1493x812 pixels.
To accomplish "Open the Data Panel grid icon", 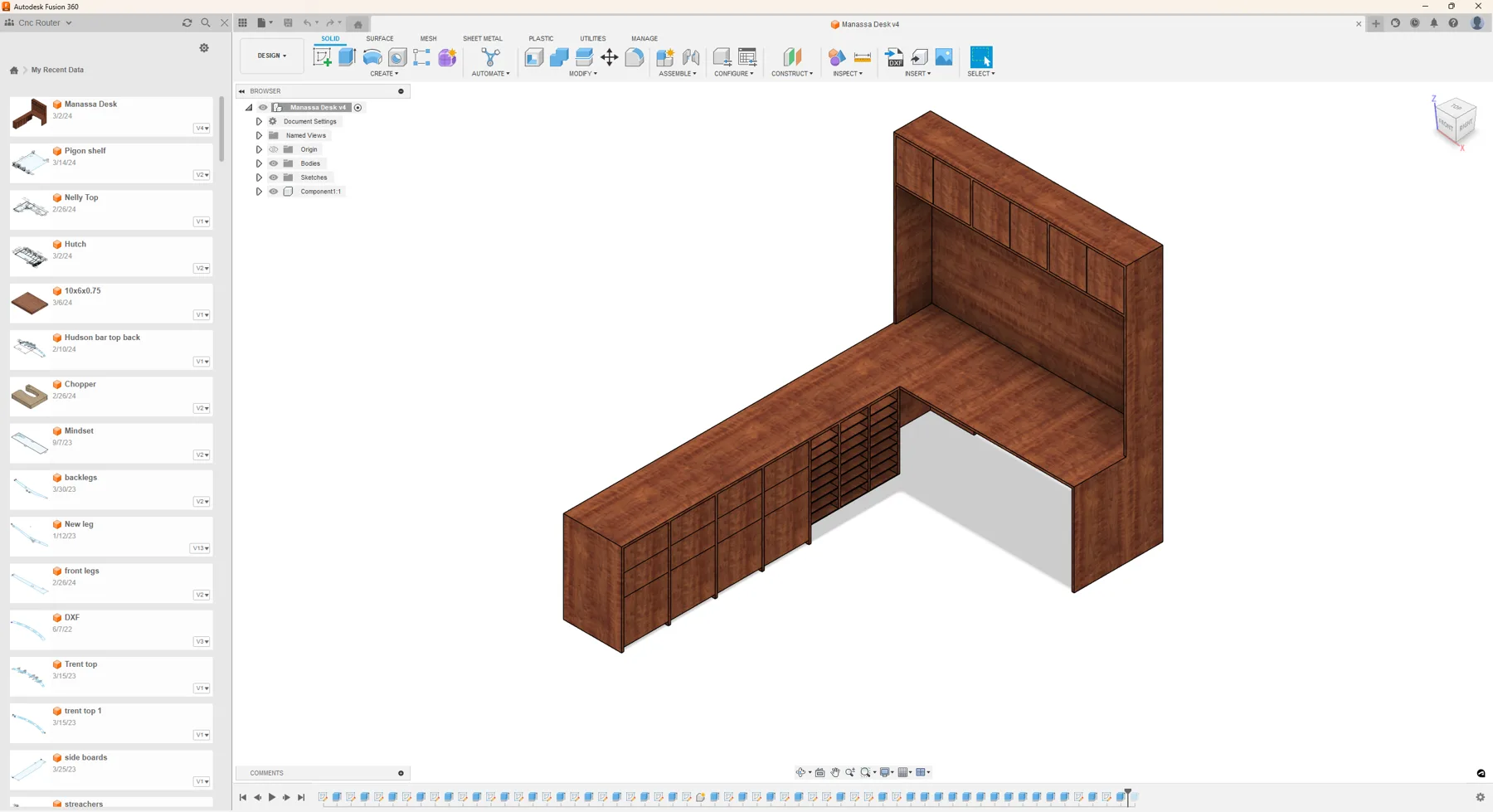I will click(x=243, y=23).
